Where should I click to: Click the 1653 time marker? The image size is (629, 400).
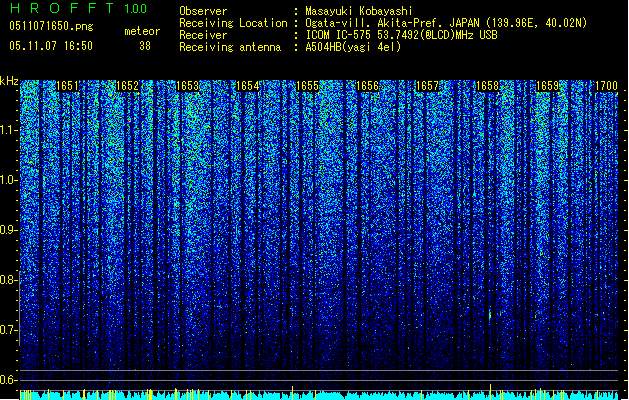click(187, 86)
